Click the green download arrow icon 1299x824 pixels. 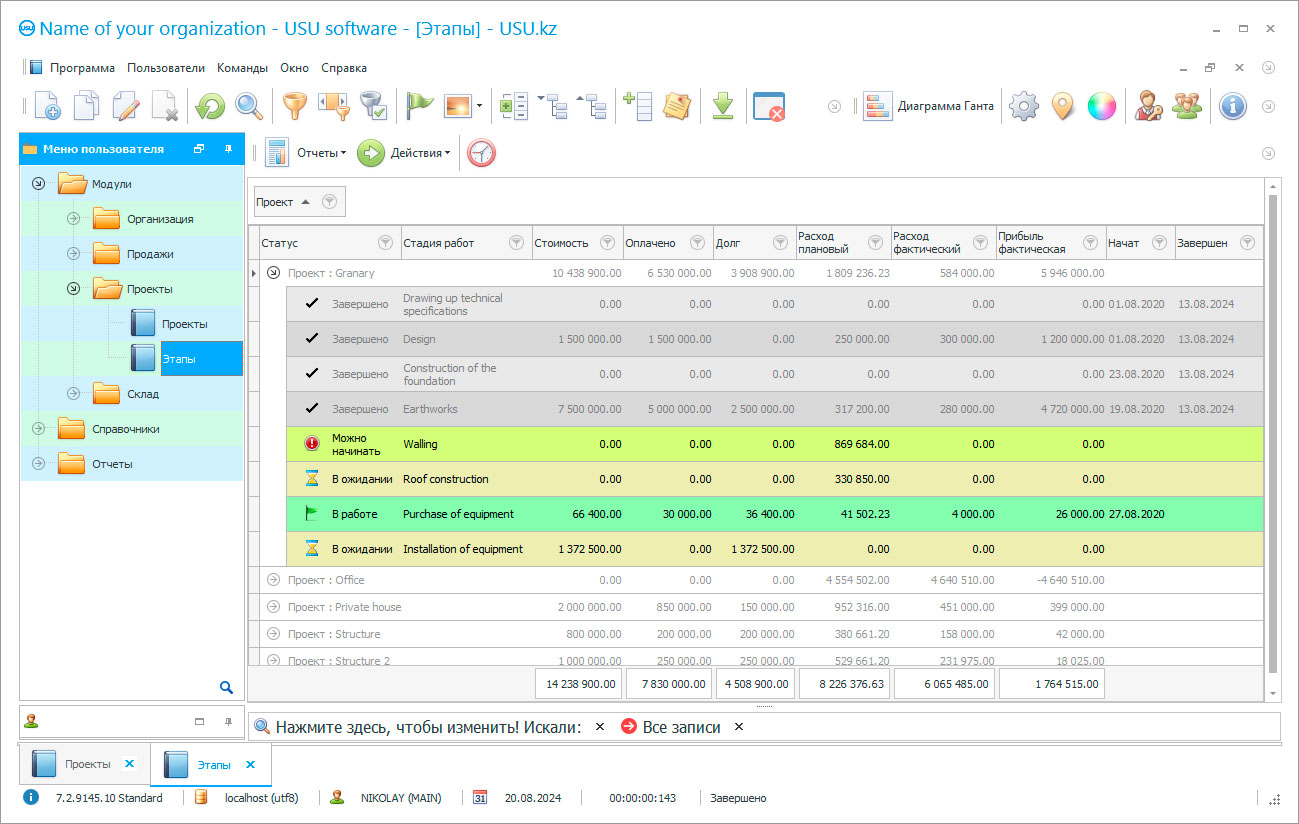723,106
